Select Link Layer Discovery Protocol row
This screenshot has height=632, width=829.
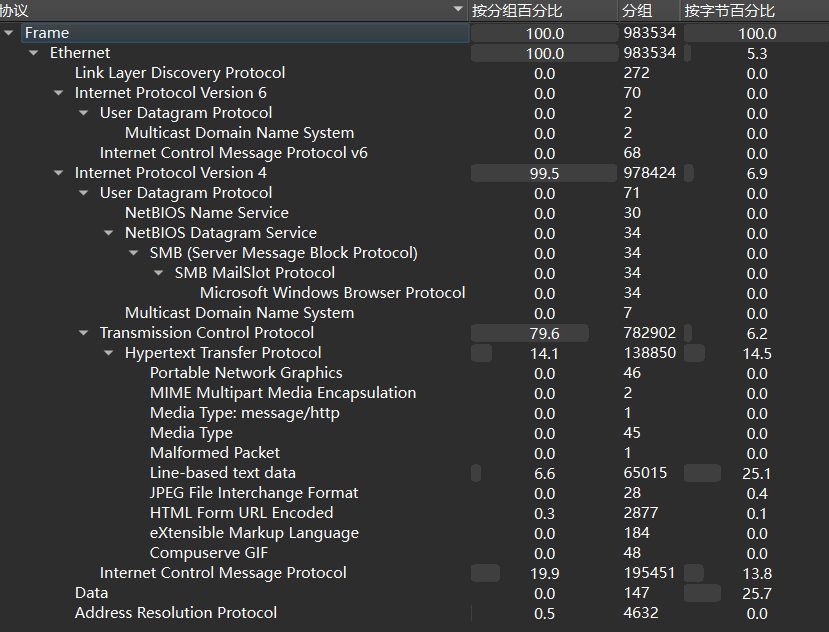click(x=180, y=73)
